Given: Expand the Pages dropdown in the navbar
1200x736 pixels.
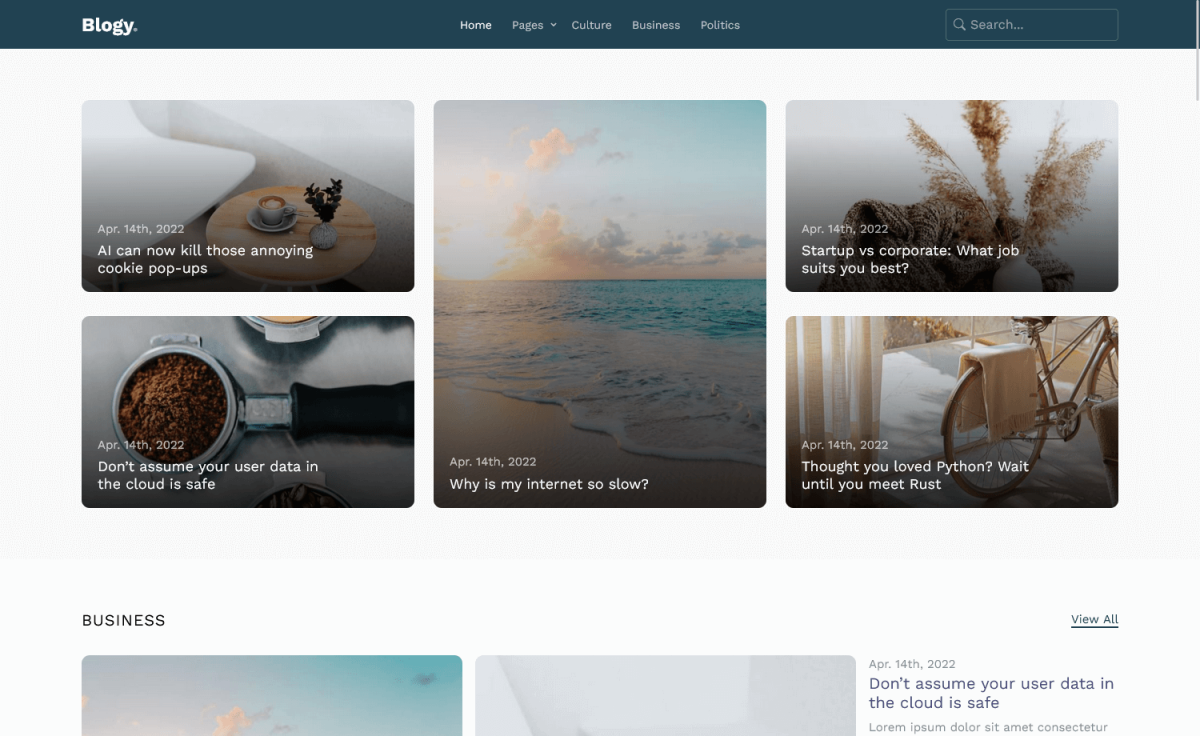Looking at the screenshot, I should point(533,24).
